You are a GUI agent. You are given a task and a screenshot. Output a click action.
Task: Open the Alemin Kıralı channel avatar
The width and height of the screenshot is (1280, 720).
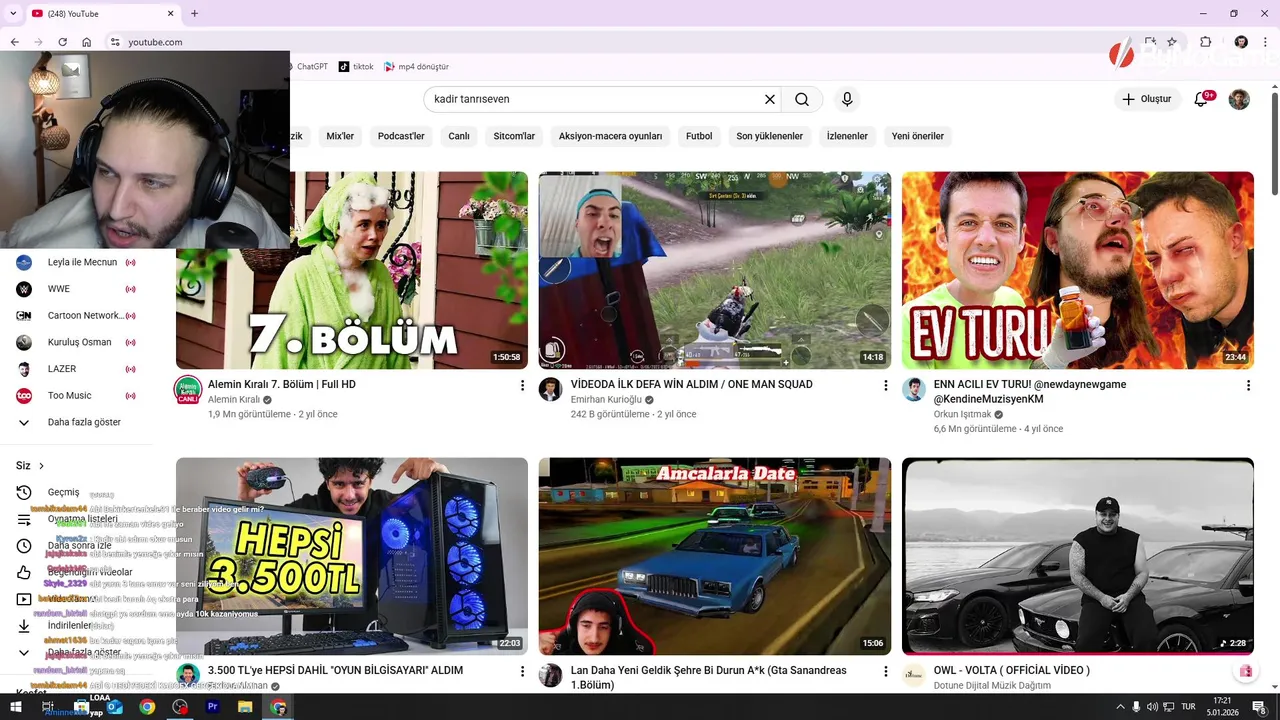click(x=188, y=390)
